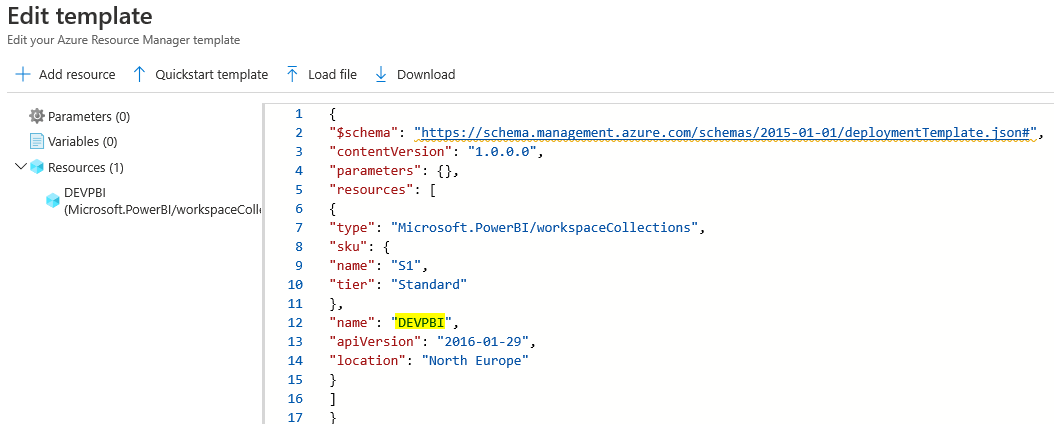This screenshot has width=1054, height=424.
Task: Click the "apiVersion" key on line 13
Action: coord(374,342)
